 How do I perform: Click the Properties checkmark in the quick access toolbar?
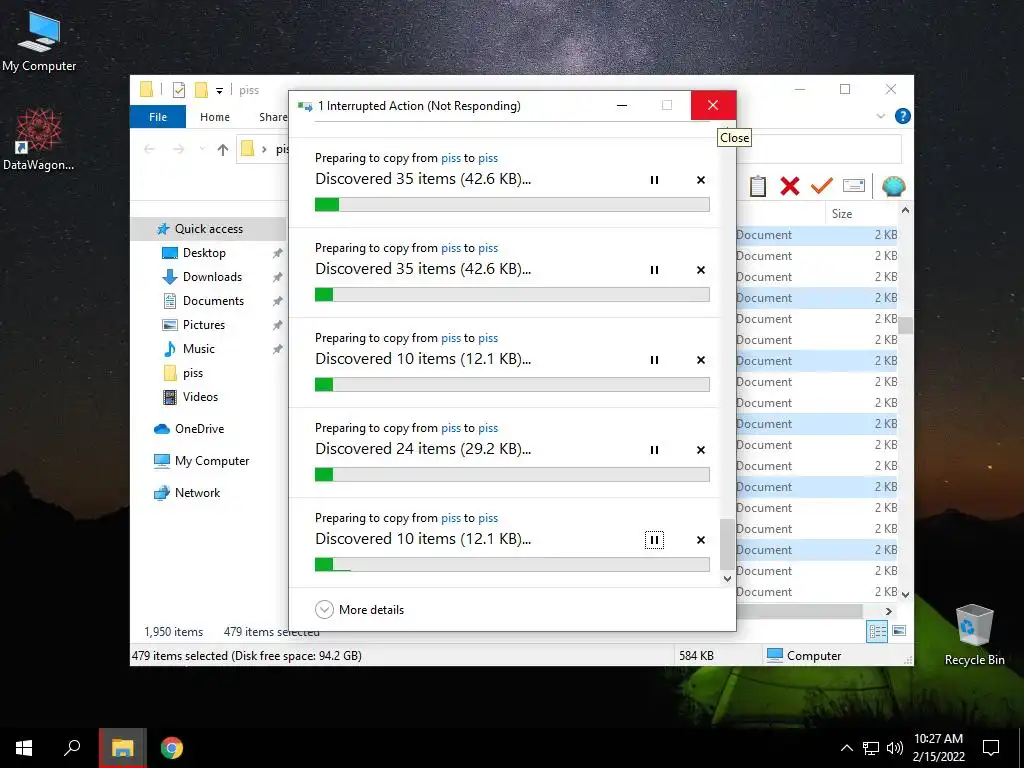[x=178, y=89]
